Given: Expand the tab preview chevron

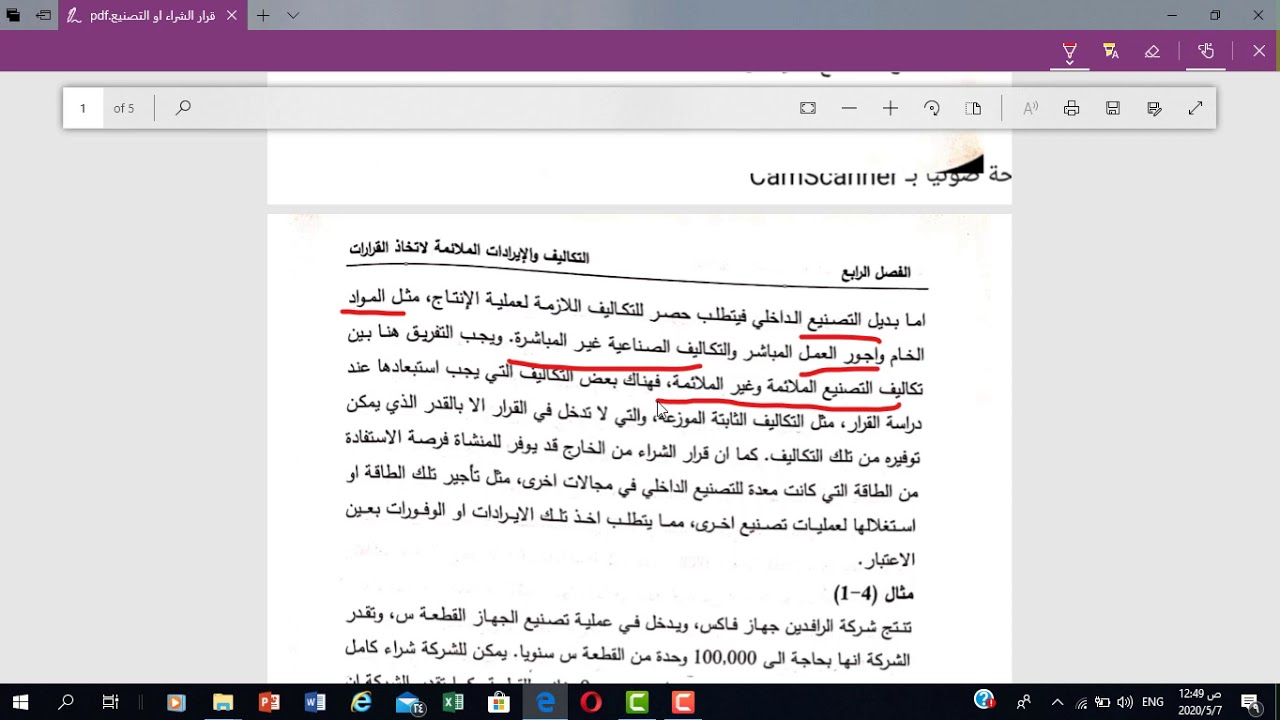Looking at the screenshot, I should coord(293,15).
